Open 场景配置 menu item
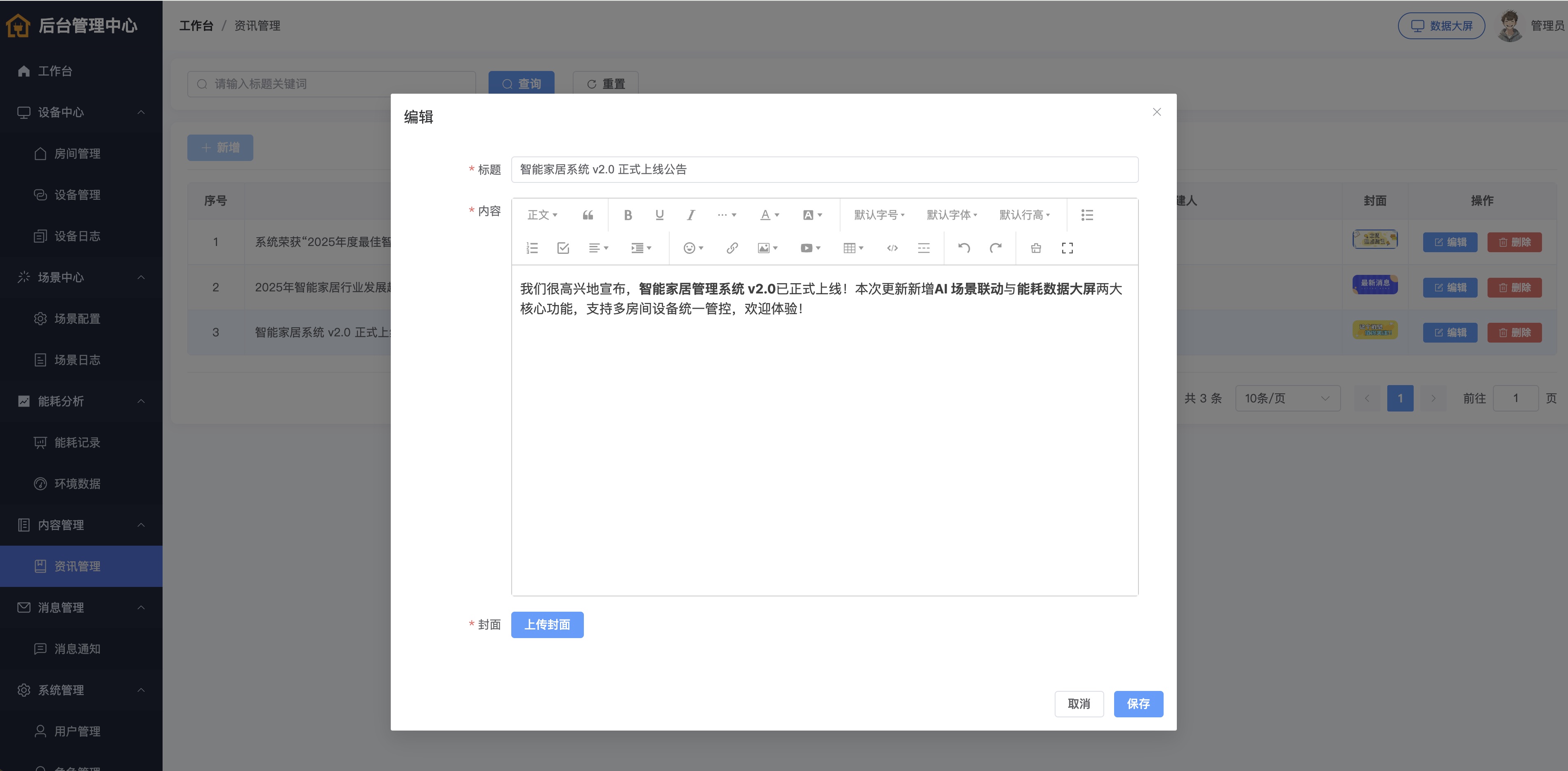1568x771 pixels. click(x=81, y=319)
